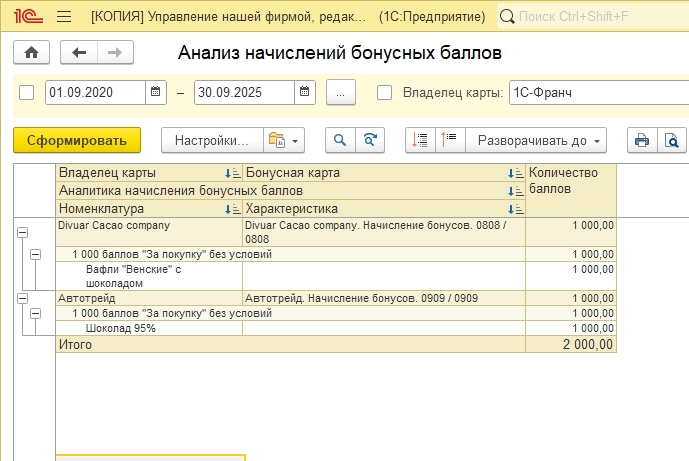Click the Сформировать button
The image size is (689, 461).
point(77,140)
